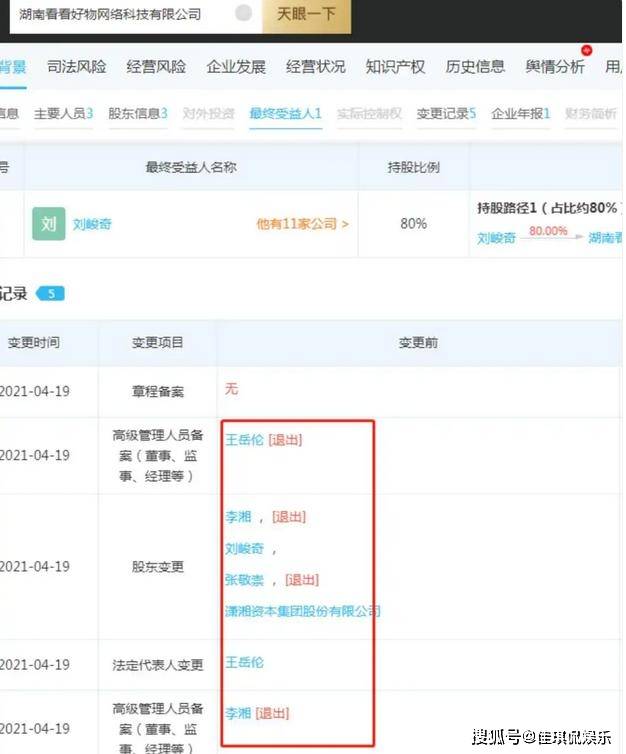Select 主要人员 3 sub-tab
This screenshot has width=626, height=754.
[x=63, y=114]
